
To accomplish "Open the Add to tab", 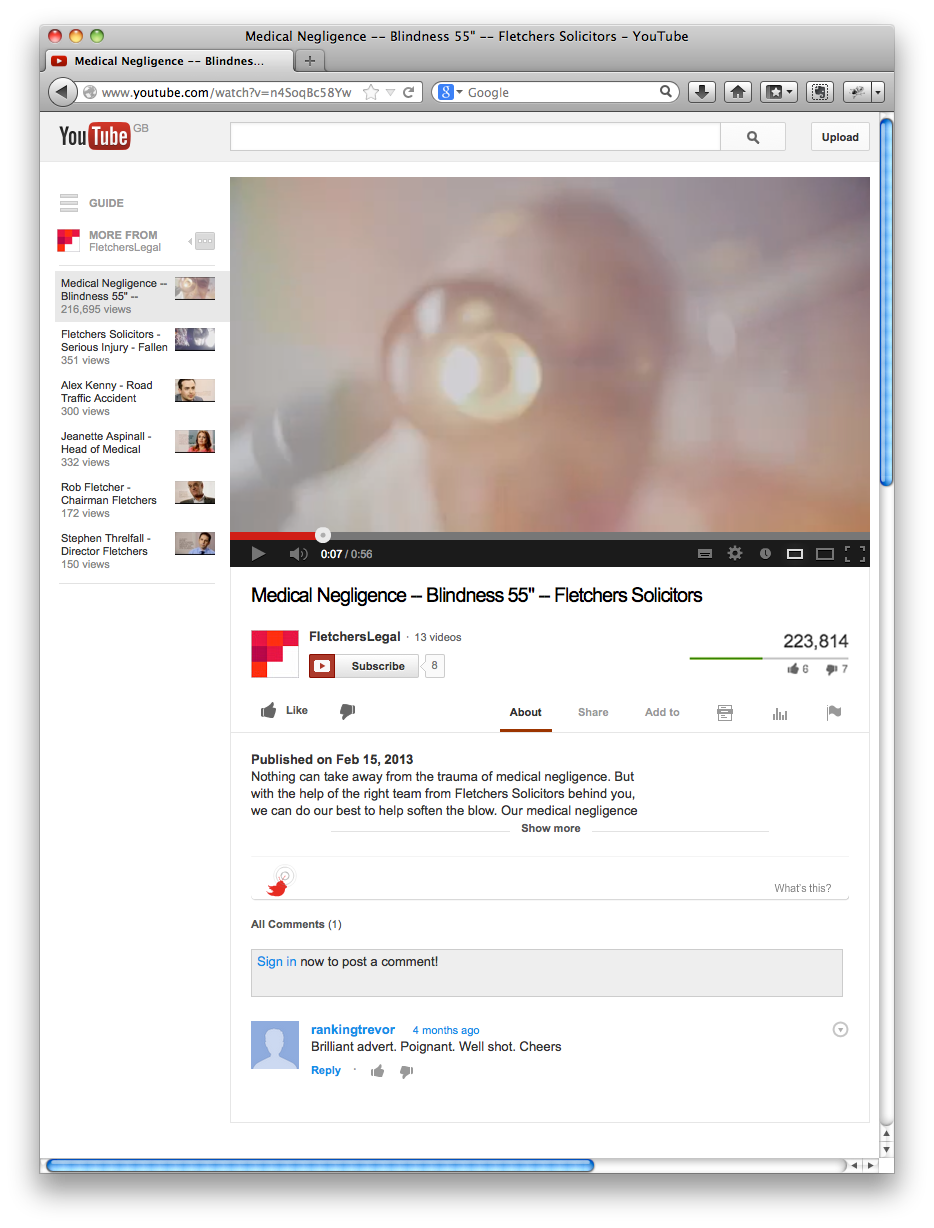I will pyautogui.click(x=662, y=712).
